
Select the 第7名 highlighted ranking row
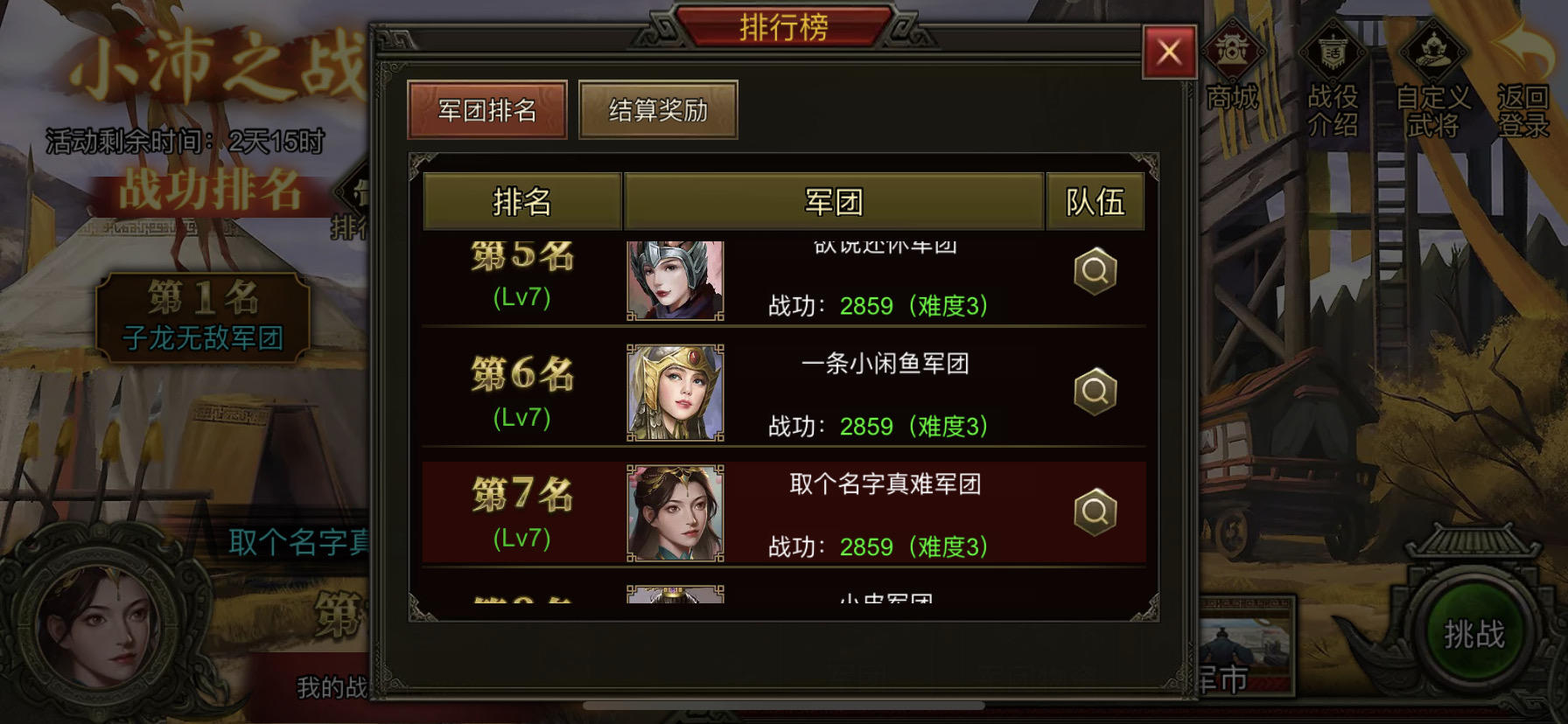click(x=784, y=513)
